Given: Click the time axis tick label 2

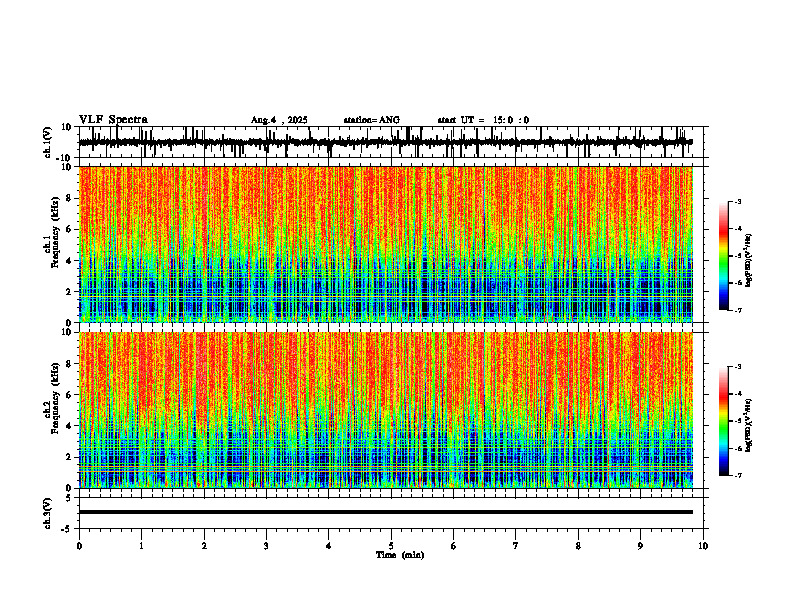Looking at the screenshot, I should [204, 546].
